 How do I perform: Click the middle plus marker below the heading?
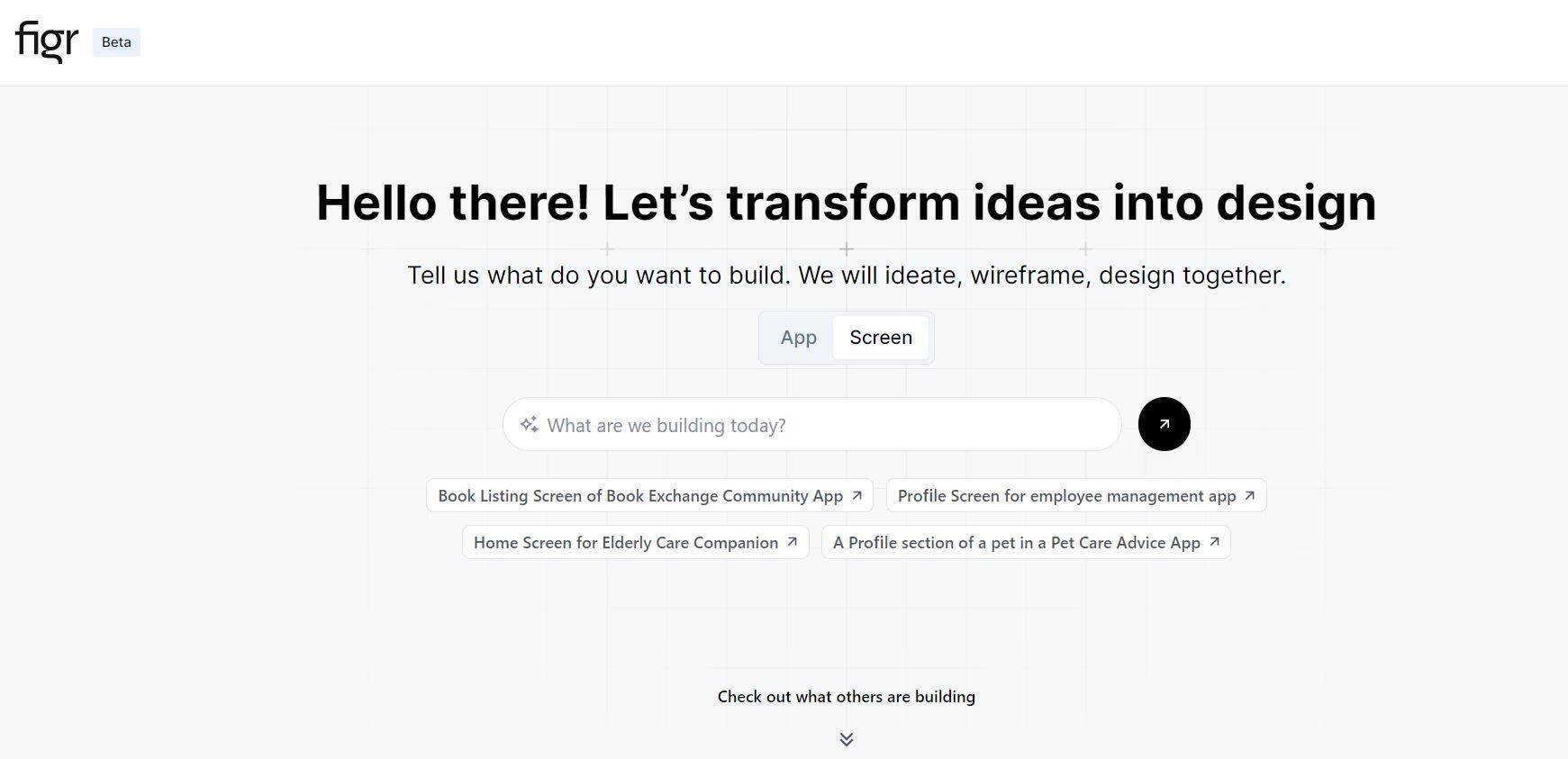(x=847, y=248)
